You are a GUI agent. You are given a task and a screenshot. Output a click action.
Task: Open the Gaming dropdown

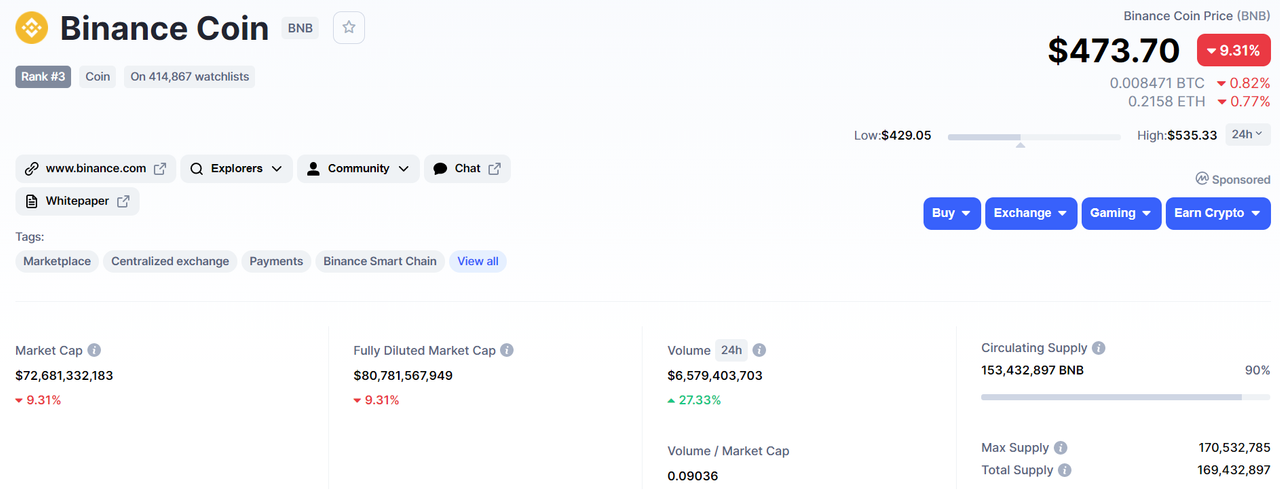click(x=1121, y=213)
